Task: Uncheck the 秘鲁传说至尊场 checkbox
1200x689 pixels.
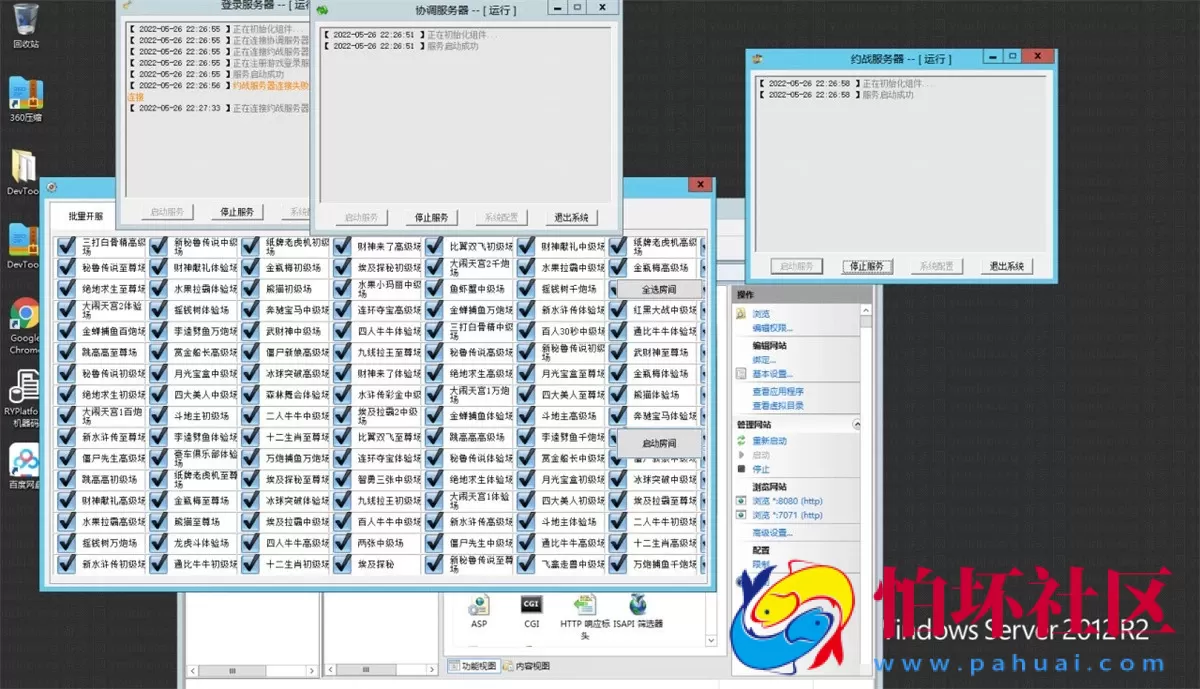Action: pos(67,268)
